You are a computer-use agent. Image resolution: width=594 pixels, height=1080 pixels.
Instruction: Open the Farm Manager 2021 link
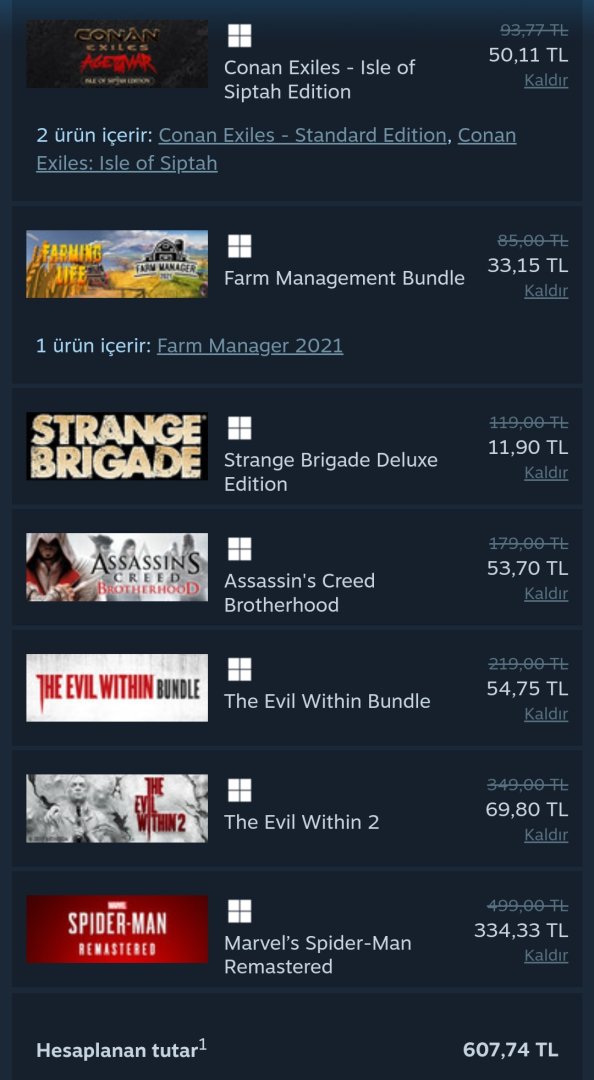pos(250,346)
